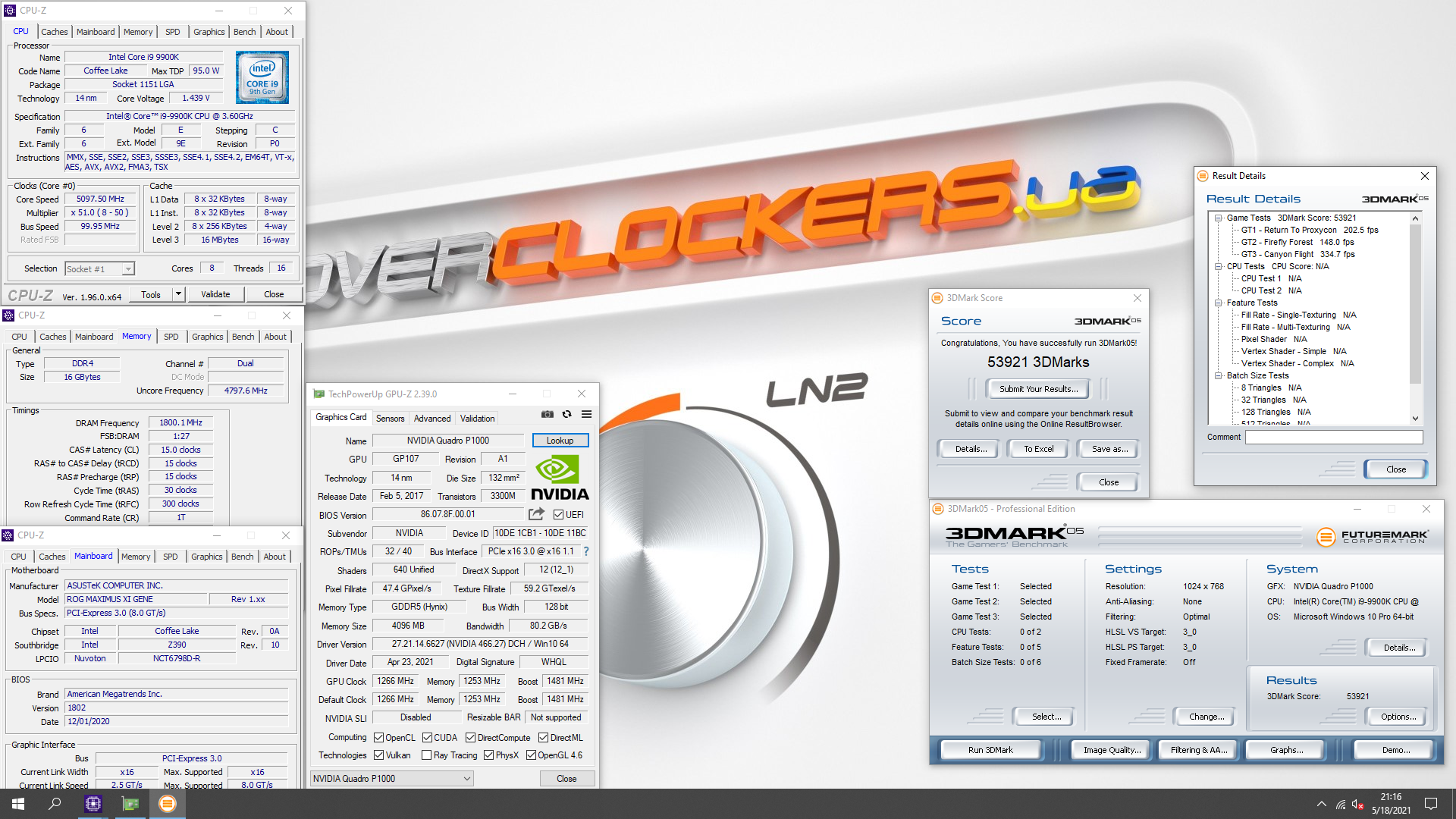Screen dimensions: 1456x819
Task: Open taskbar search magnifier
Action: pos(55,804)
